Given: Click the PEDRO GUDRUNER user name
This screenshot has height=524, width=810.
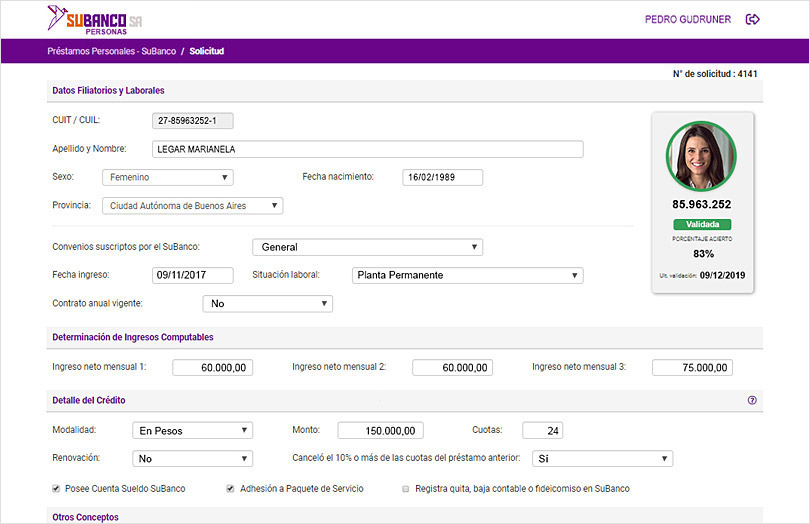Looking at the screenshot, I should click(688, 20).
